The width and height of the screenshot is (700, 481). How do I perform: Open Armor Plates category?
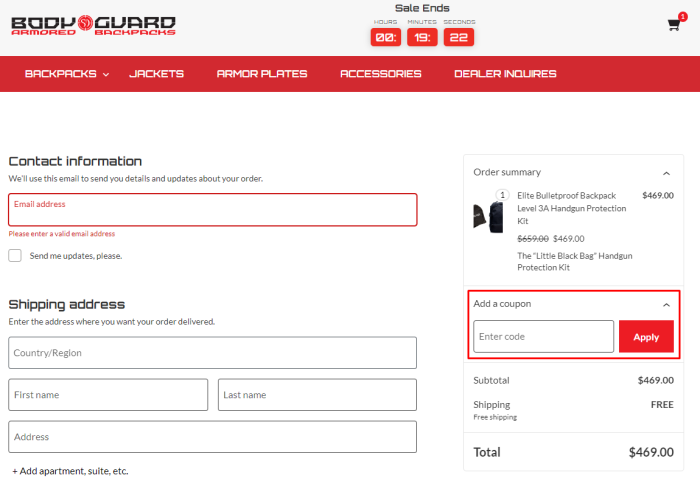coord(261,74)
